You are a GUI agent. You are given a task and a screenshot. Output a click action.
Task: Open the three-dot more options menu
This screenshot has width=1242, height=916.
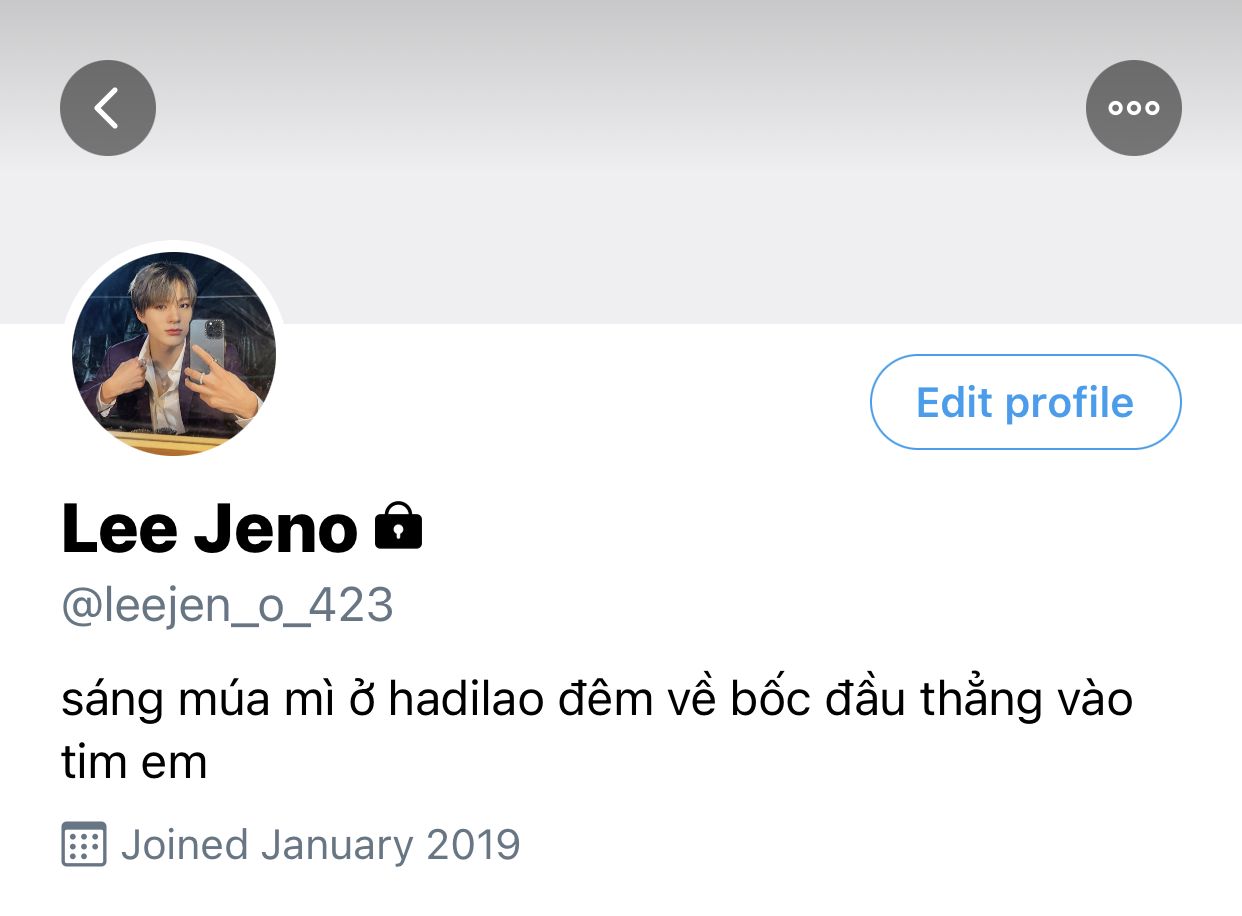(1134, 108)
